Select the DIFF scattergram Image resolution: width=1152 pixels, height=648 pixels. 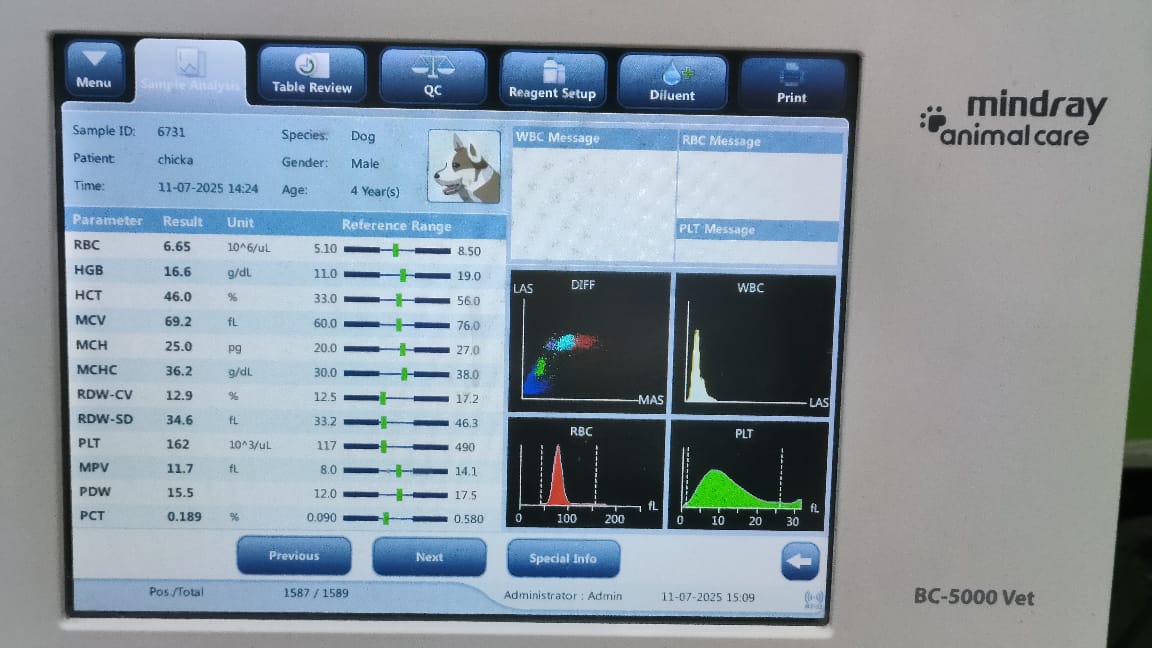point(589,342)
